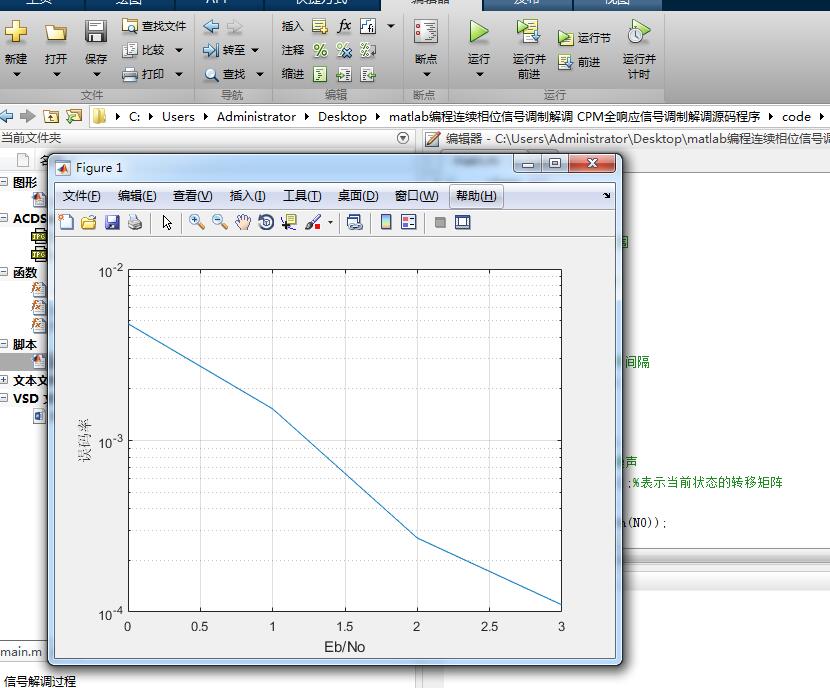This screenshot has height=688, width=830.
Task: Open the 工具(T) menu in Figure 1
Action: (302, 196)
